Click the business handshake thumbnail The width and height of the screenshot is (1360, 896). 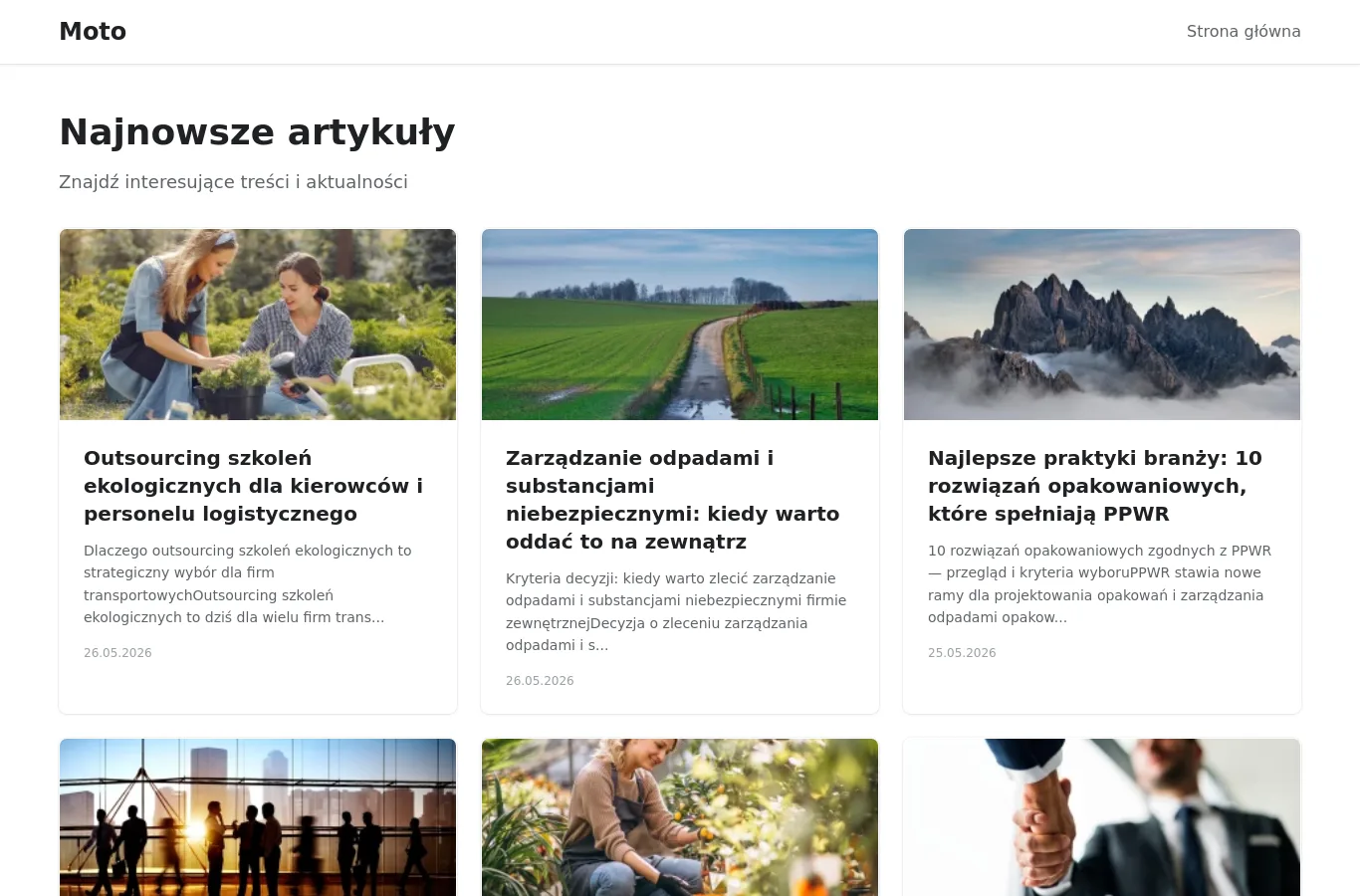[1102, 817]
